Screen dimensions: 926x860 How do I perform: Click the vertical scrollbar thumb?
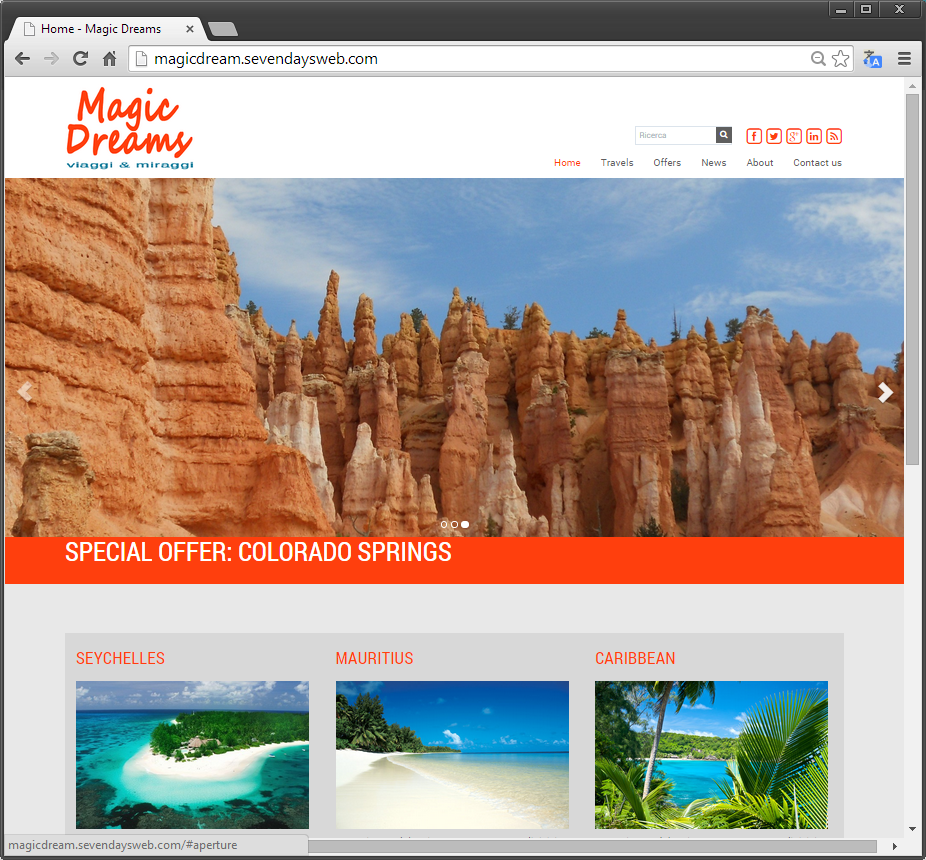pos(912,279)
